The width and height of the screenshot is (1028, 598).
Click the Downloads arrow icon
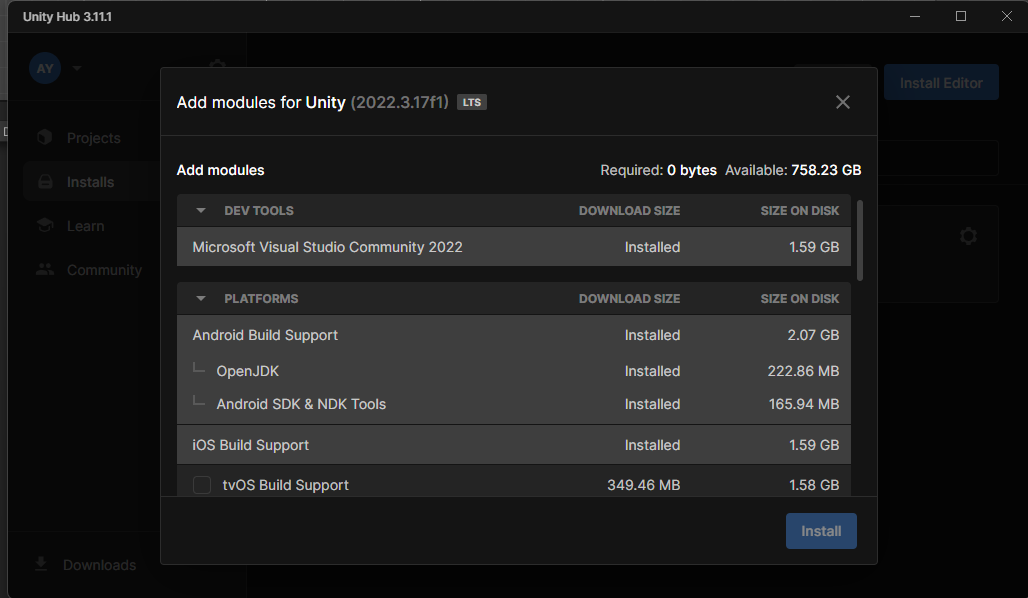coord(41,564)
